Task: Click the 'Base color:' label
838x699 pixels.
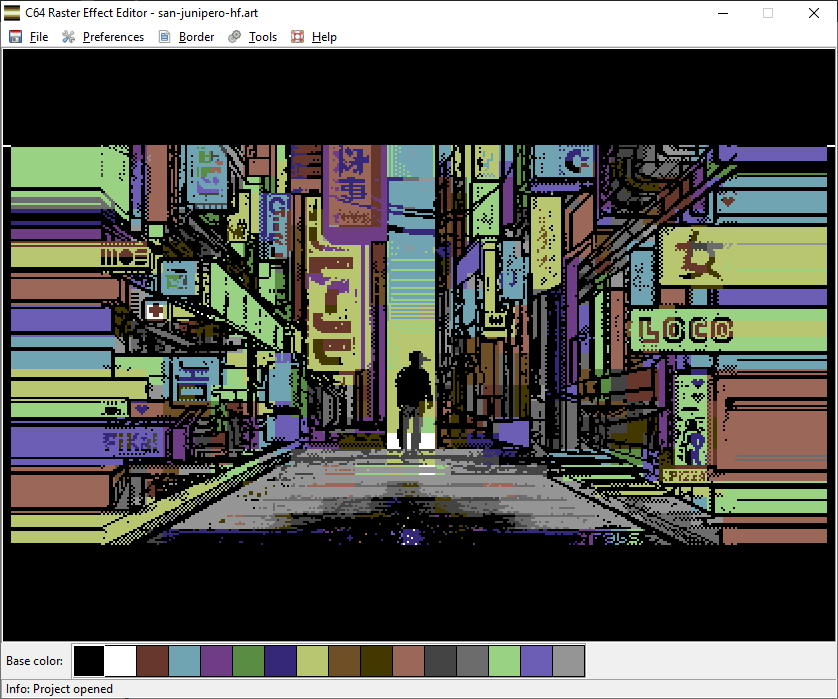Action: tap(34, 661)
